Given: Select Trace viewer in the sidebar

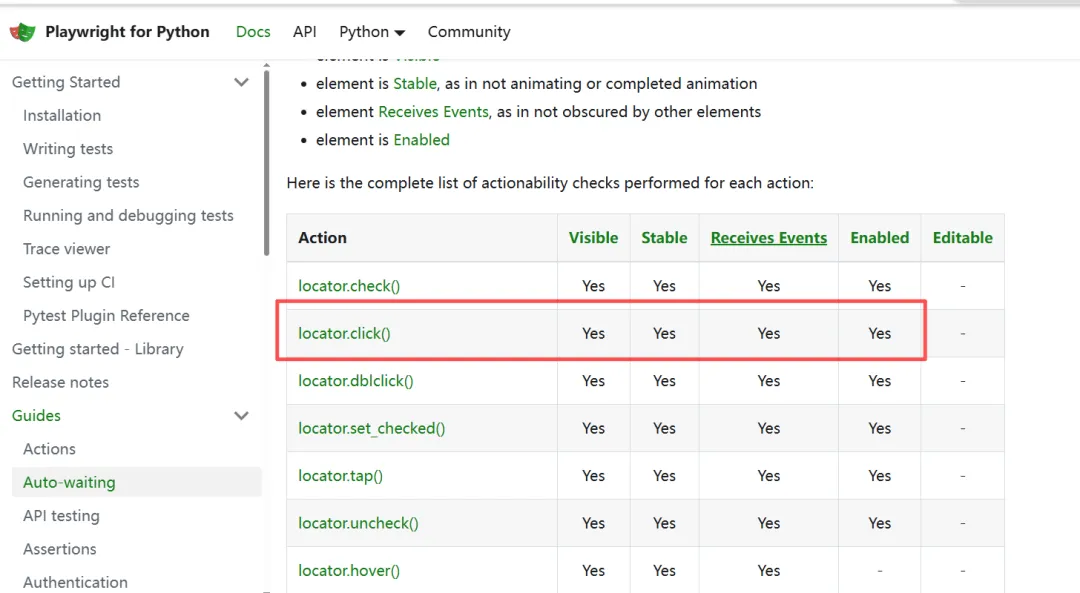Looking at the screenshot, I should 67,249.
